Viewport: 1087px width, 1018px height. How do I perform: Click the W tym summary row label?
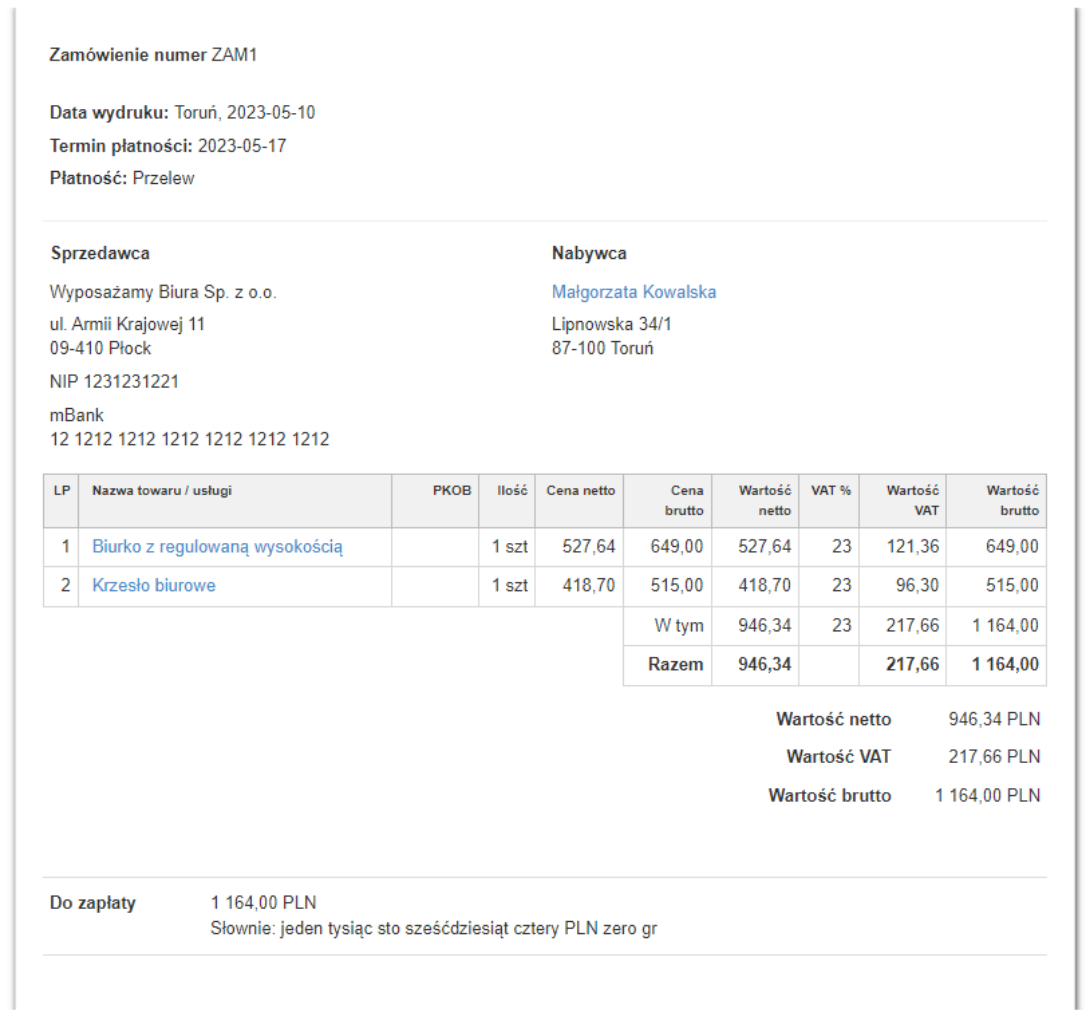pyautogui.click(x=679, y=626)
